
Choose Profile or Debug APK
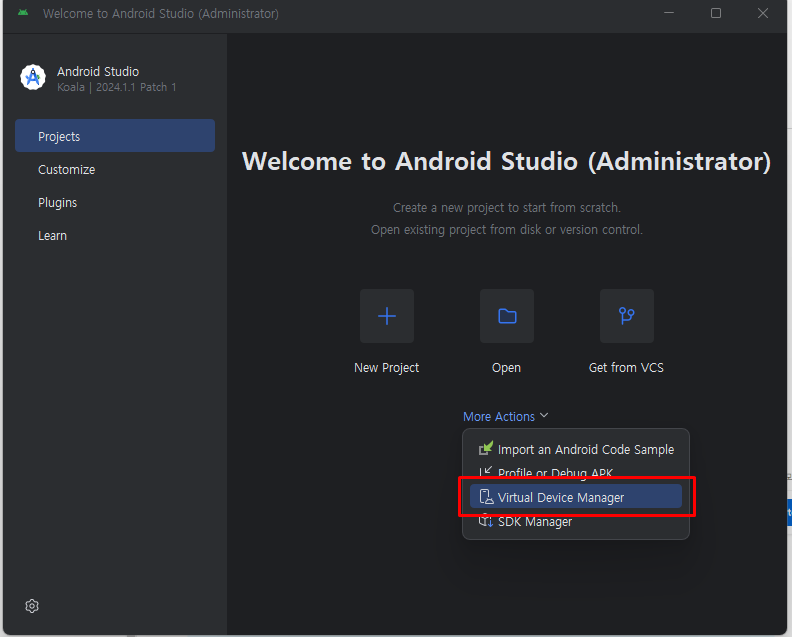pos(576,472)
